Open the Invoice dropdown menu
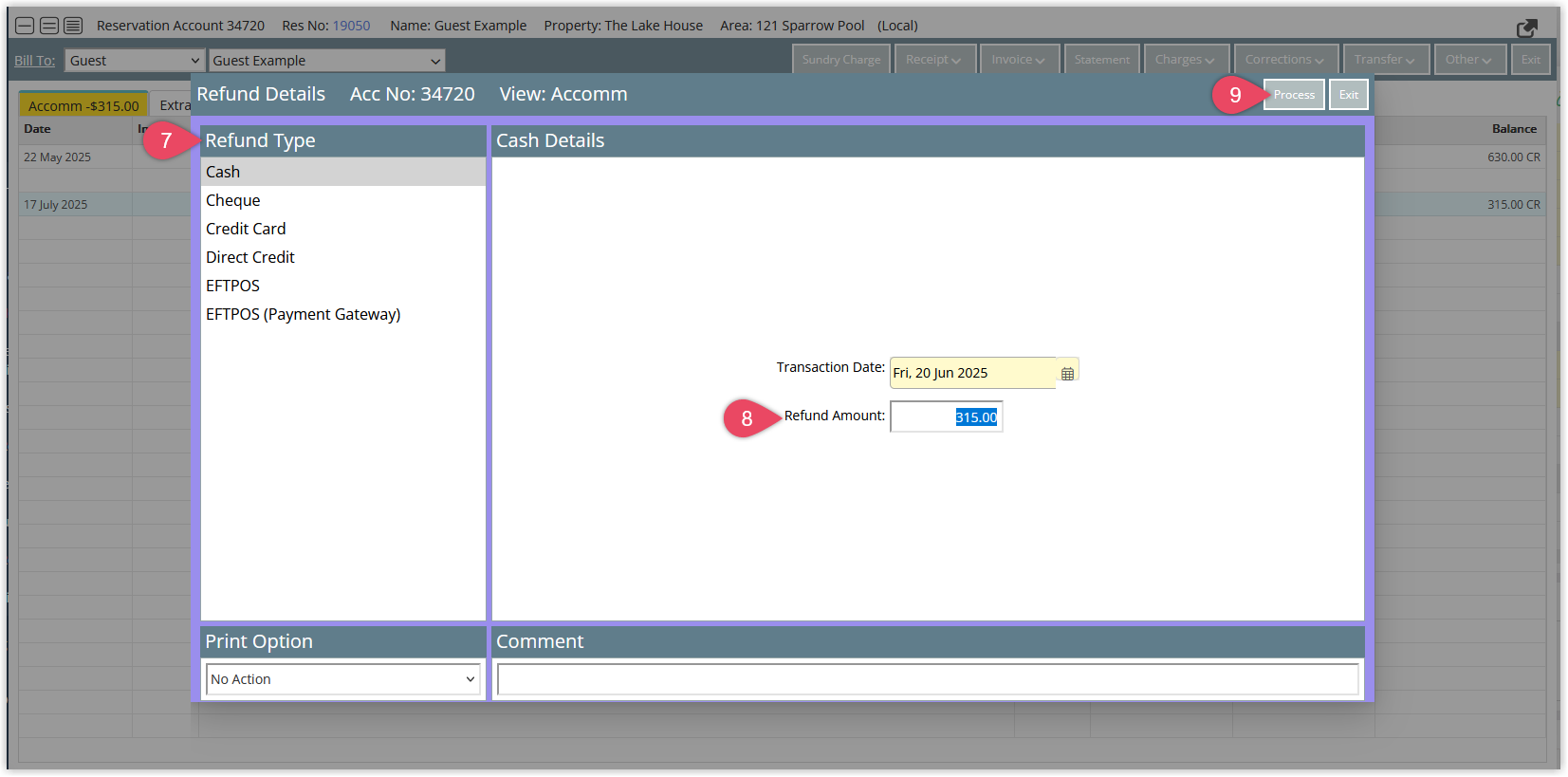The height and width of the screenshot is (777, 1568). point(1019,60)
